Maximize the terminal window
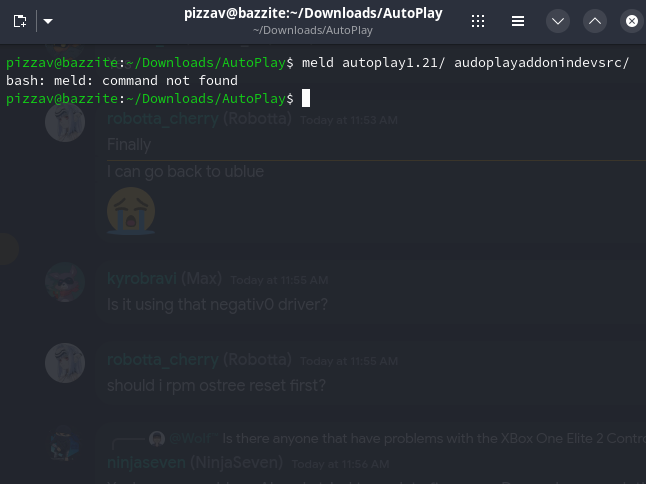This screenshot has width=646, height=484. point(595,21)
